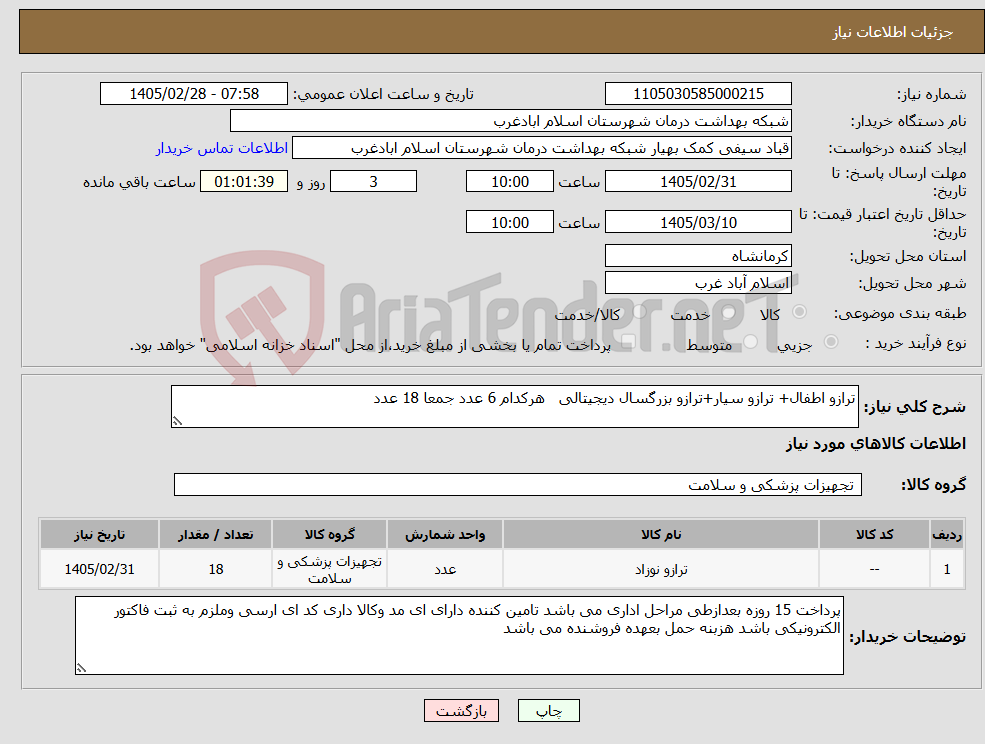Click the delivery city field اسلام آباد غرب
985x744 pixels.
(x=698, y=283)
